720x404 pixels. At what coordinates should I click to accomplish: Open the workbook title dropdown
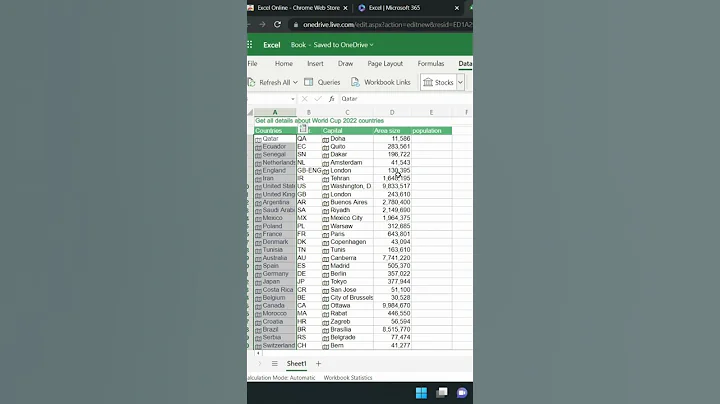[x=371, y=45]
